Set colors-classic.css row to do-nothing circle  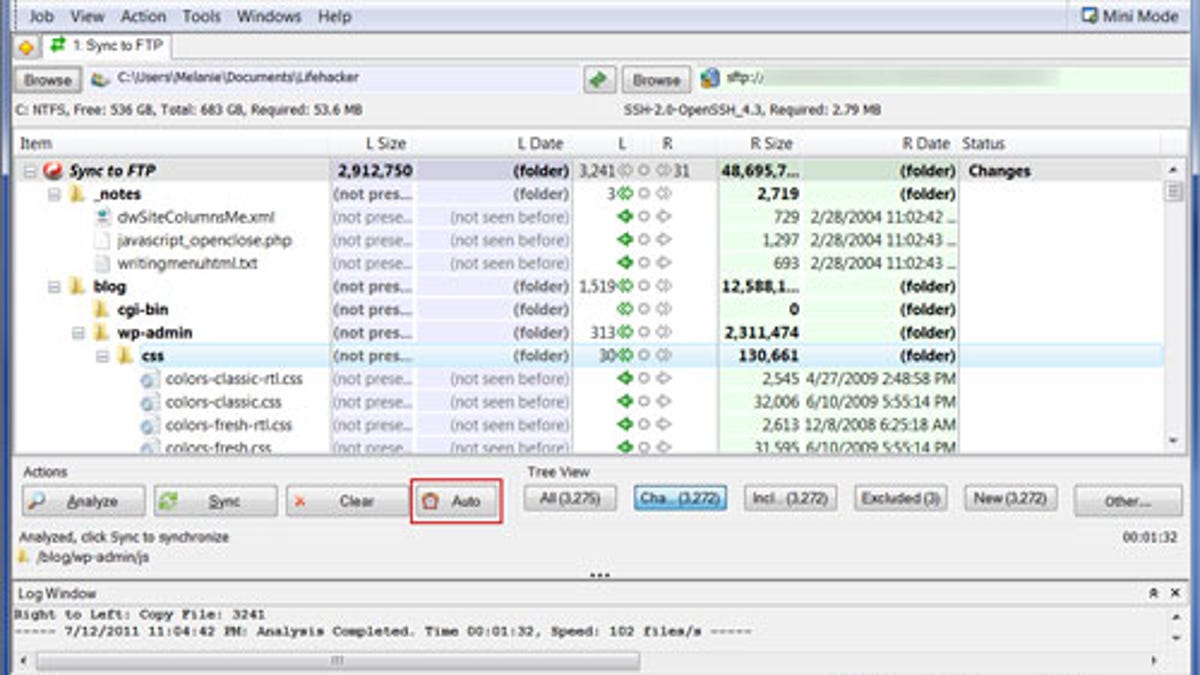(x=645, y=402)
